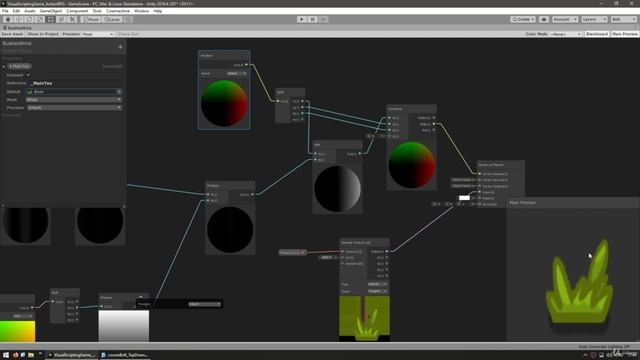Click the grass sprite in Main Preview
The width and height of the screenshot is (640, 360).
(580, 283)
